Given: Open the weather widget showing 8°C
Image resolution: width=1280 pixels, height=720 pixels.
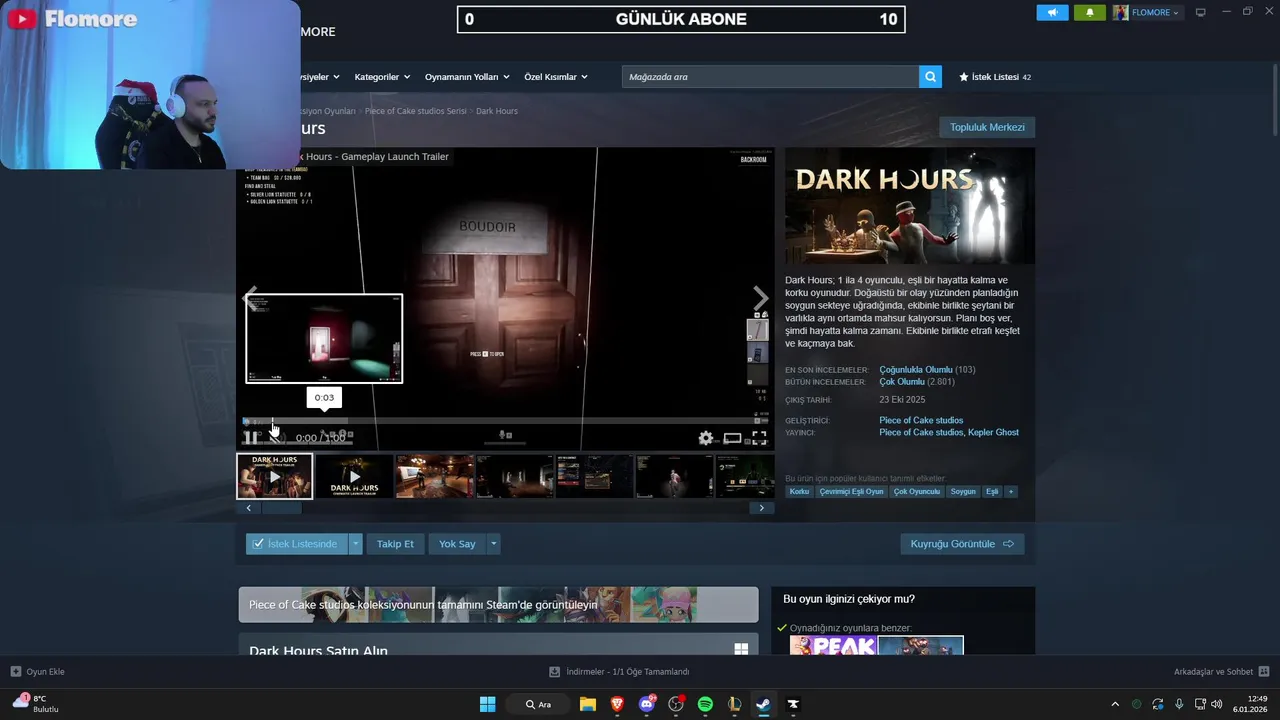Looking at the screenshot, I should (35, 704).
